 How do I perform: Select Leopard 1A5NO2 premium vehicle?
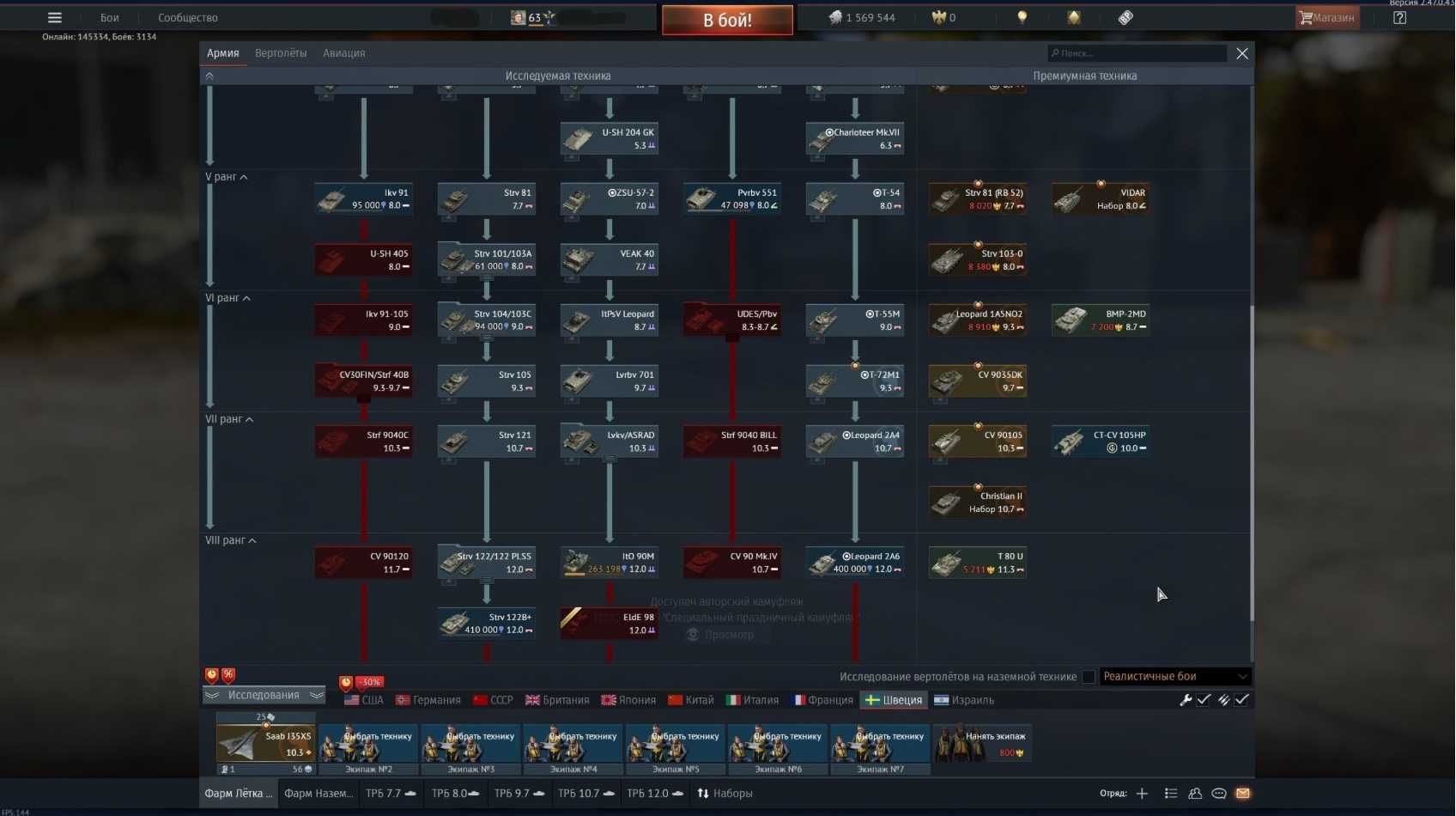[x=977, y=320]
